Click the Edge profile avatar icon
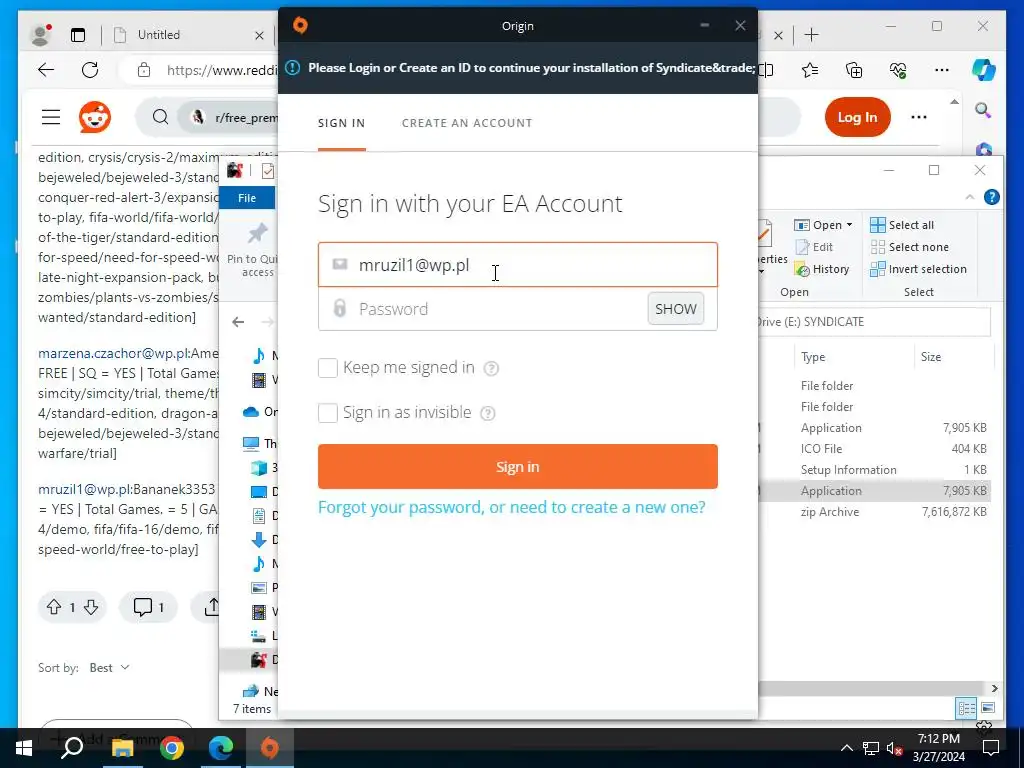 [41, 35]
